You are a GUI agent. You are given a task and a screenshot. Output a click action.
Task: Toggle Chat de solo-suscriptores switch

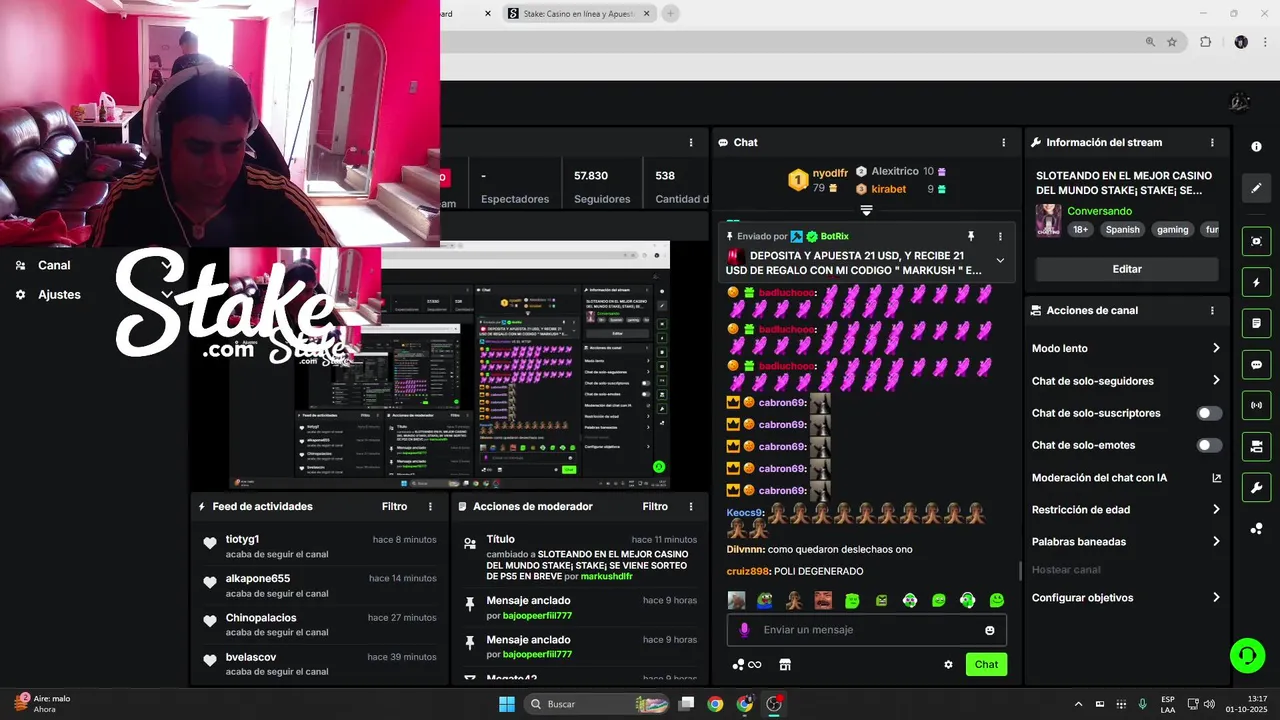(x=1210, y=413)
